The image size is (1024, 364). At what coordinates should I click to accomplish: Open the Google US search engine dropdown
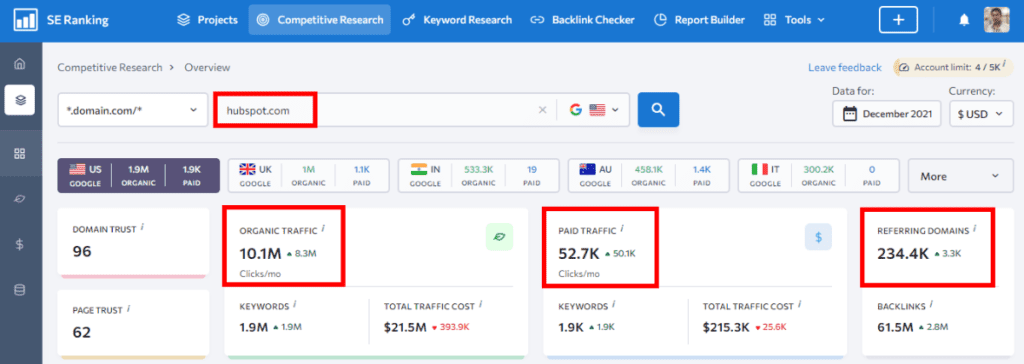(x=593, y=110)
